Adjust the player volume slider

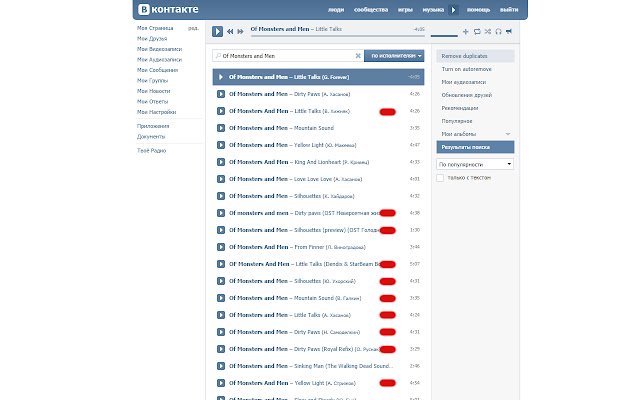[444, 36]
